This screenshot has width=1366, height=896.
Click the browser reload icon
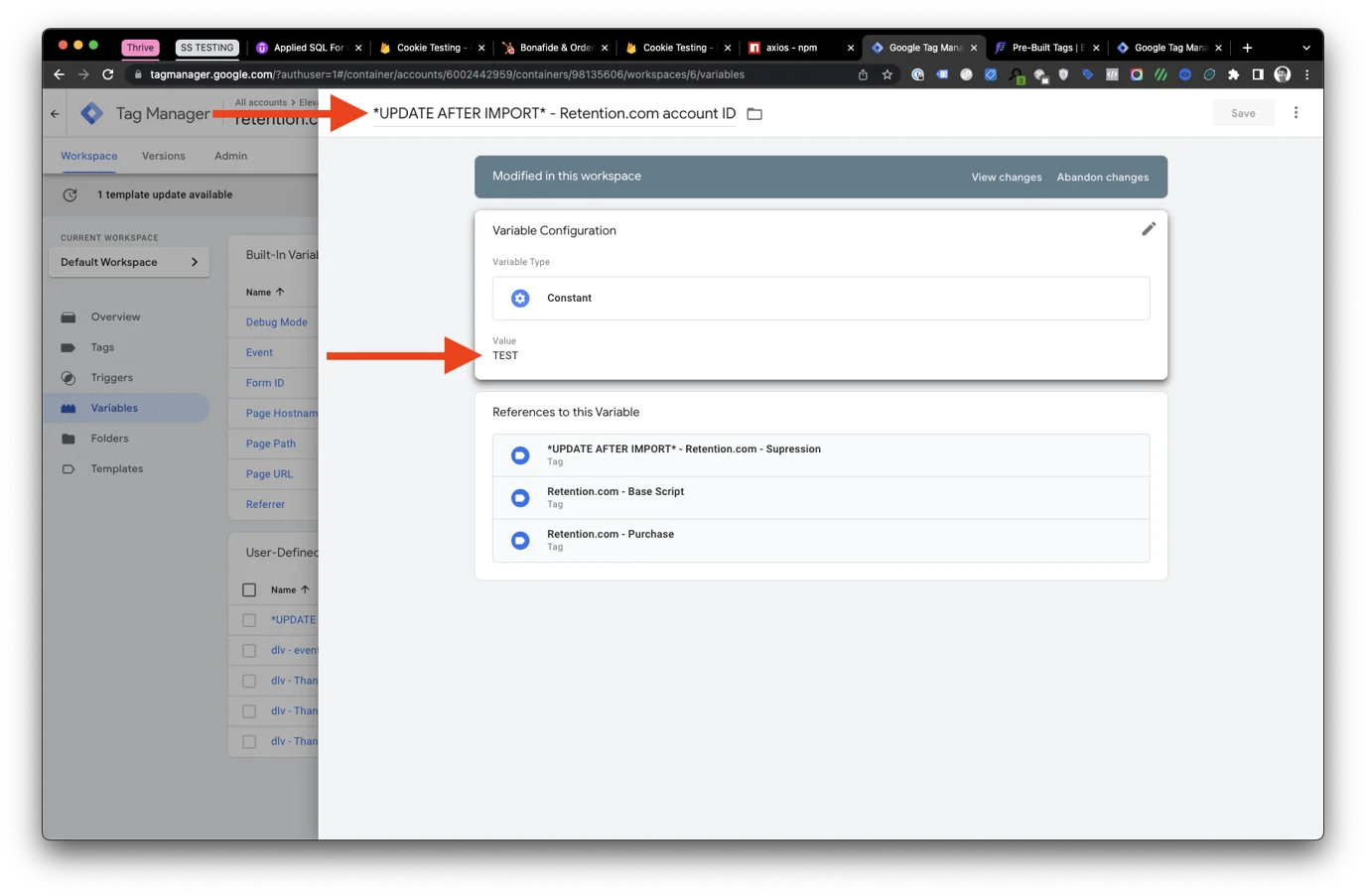point(108,74)
